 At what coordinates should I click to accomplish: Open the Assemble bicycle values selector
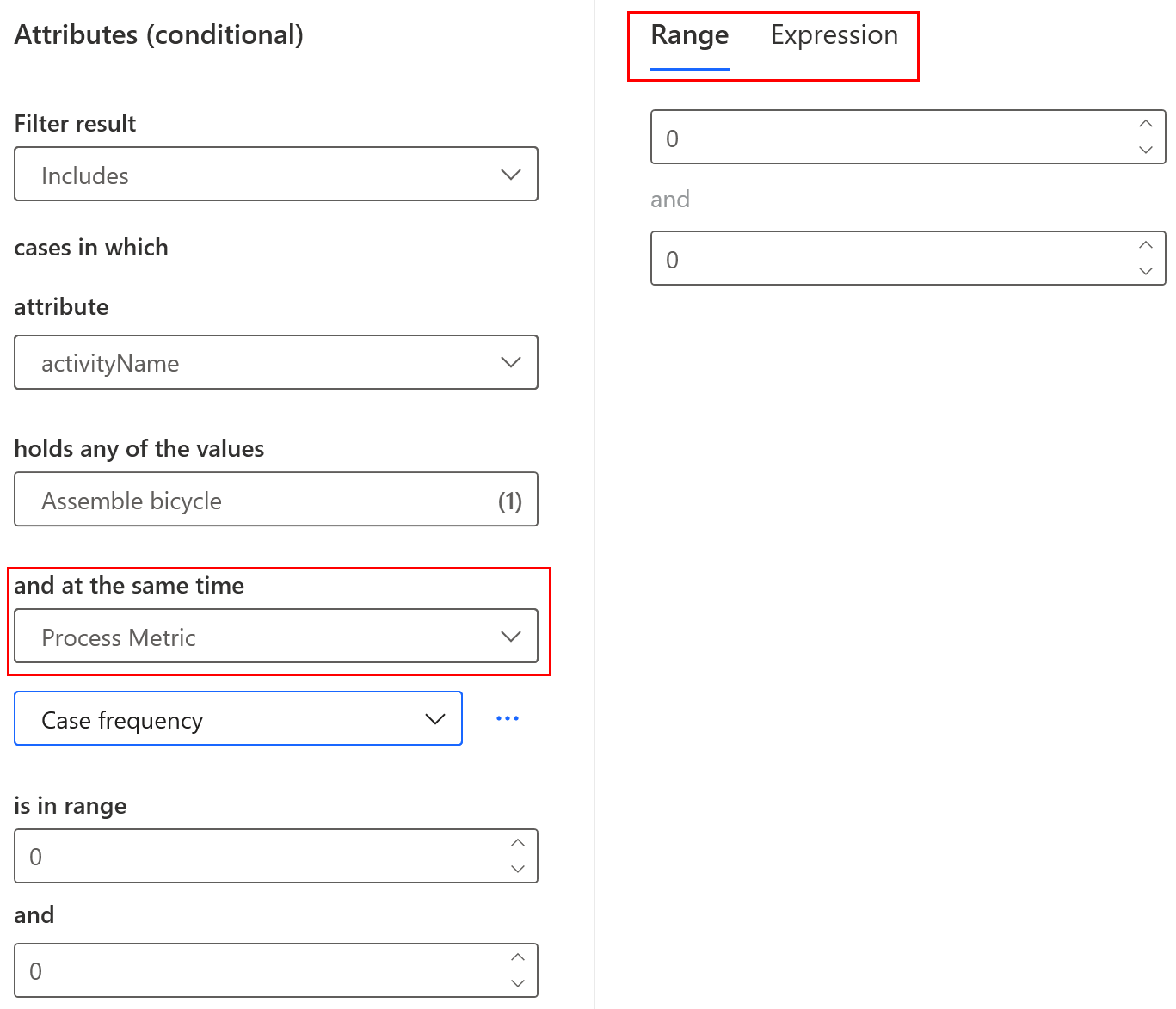(276, 500)
